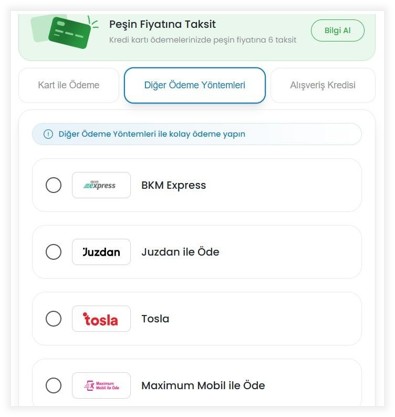This screenshot has height=417, width=395.
Task: Click the Juzdan ile Öde label
Action: tap(180, 252)
